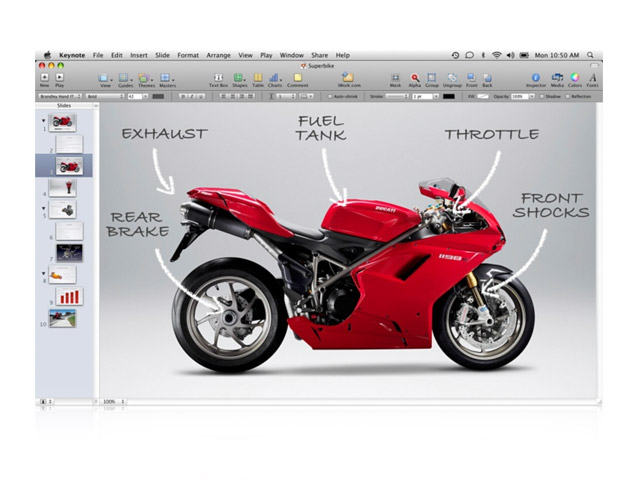Open the Media browser
This screenshot has height=480, width=640.
pyautogui.click(x=557, y=80)
